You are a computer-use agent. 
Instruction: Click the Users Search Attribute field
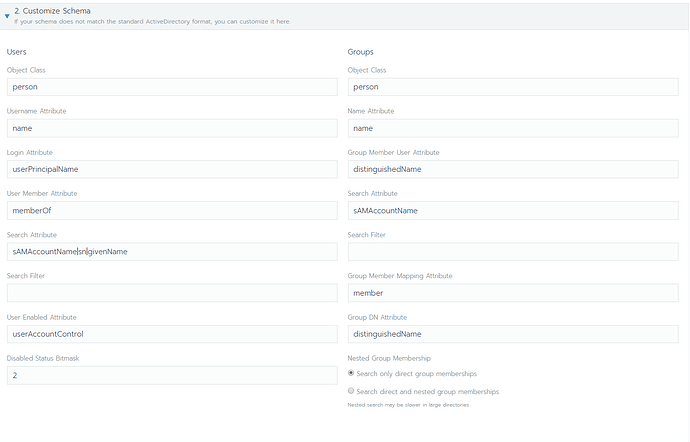[172, 251]
